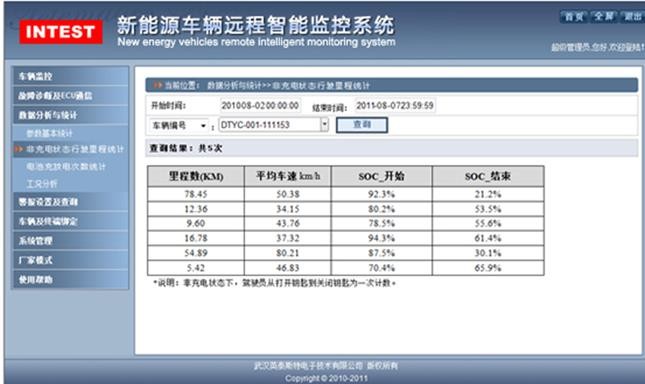Select 电池充放电次数统计 submenu item
The image size is (645, 384).
tap(66, 167)
